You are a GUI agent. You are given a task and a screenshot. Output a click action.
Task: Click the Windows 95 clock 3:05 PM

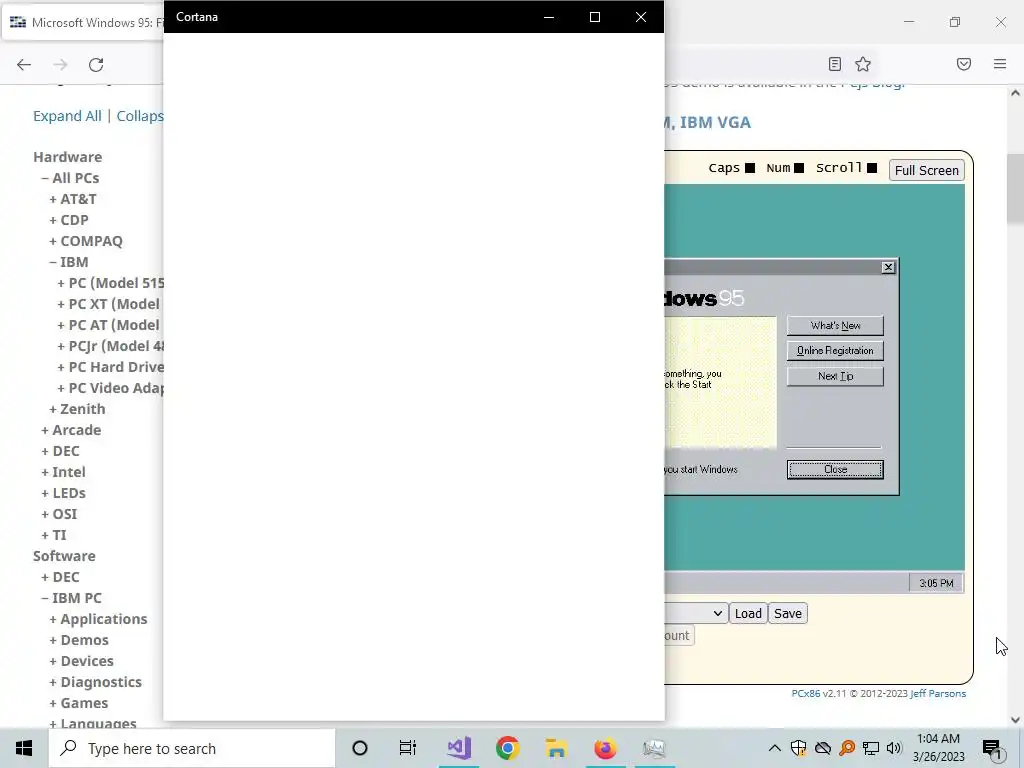click(936, 583)
